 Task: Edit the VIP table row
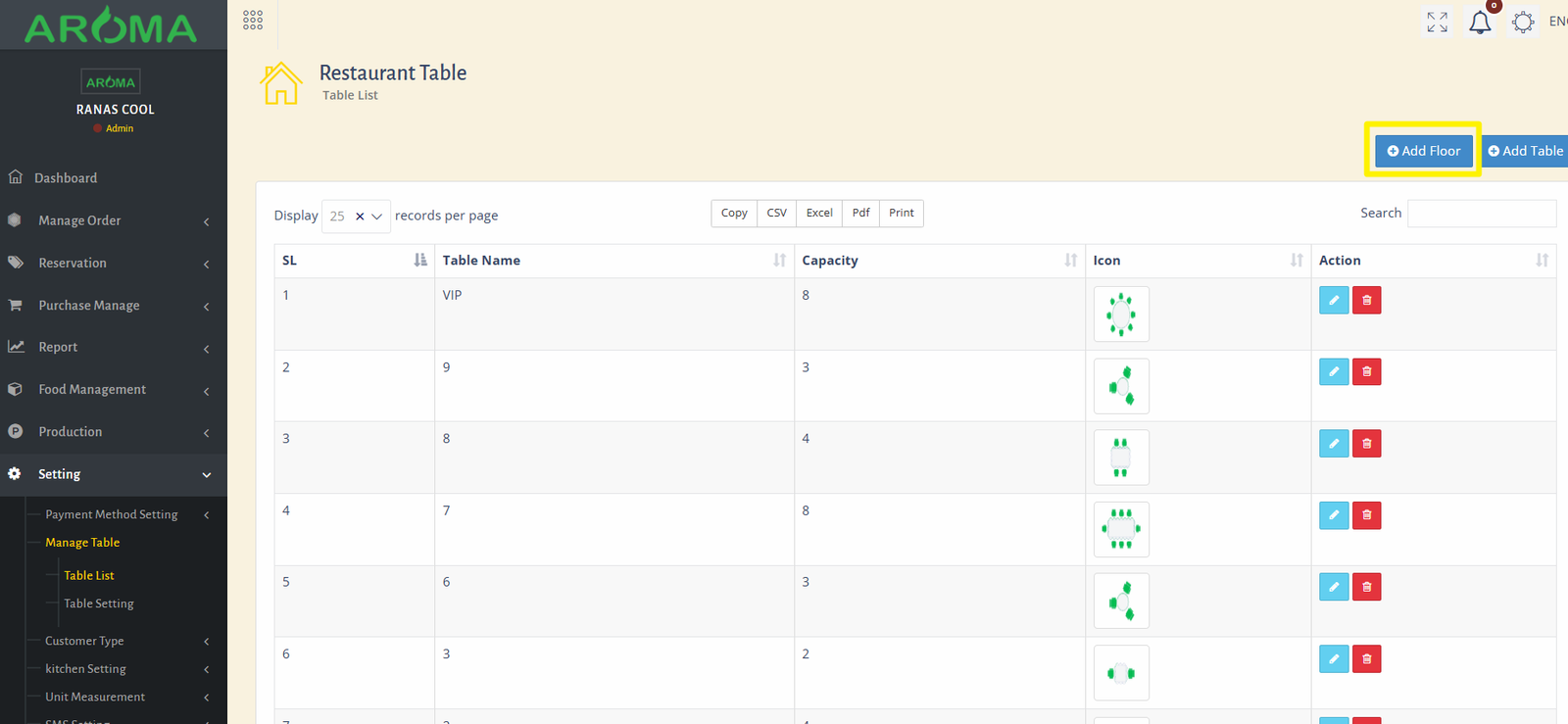tap(1333, 301)
